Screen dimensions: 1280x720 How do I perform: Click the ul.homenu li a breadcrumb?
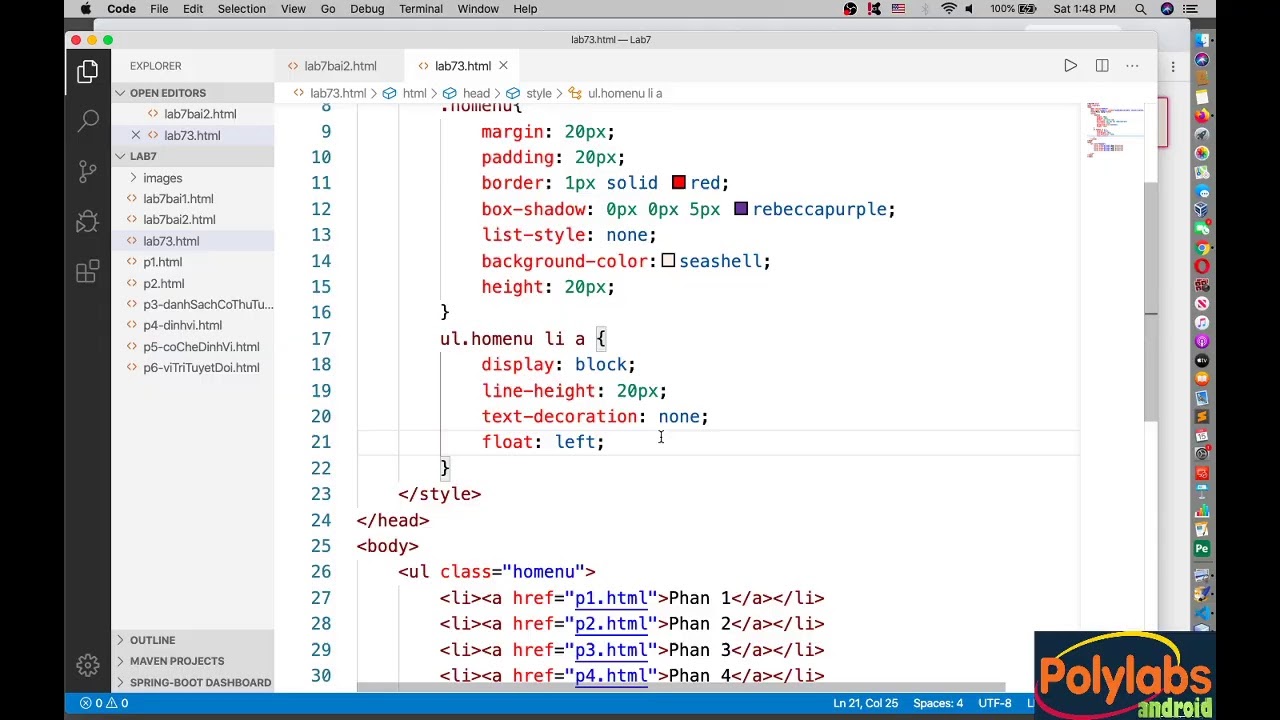624,93
